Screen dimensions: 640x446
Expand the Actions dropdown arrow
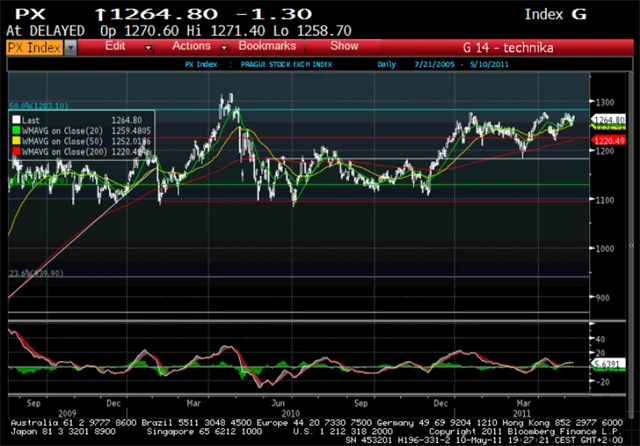(x=224, y=48)
